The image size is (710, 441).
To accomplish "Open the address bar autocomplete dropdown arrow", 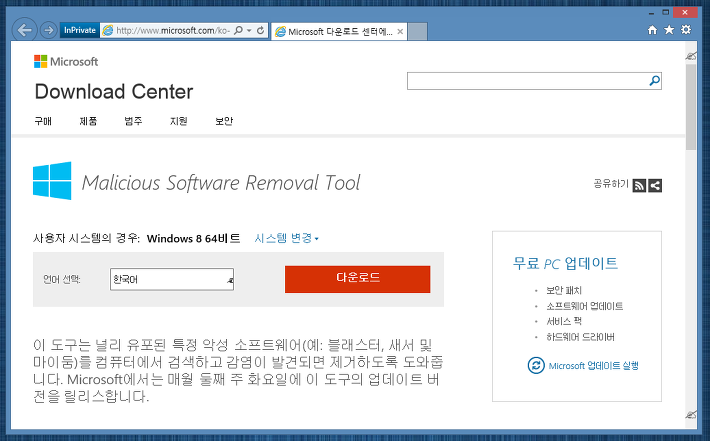I will coord(249,30).
